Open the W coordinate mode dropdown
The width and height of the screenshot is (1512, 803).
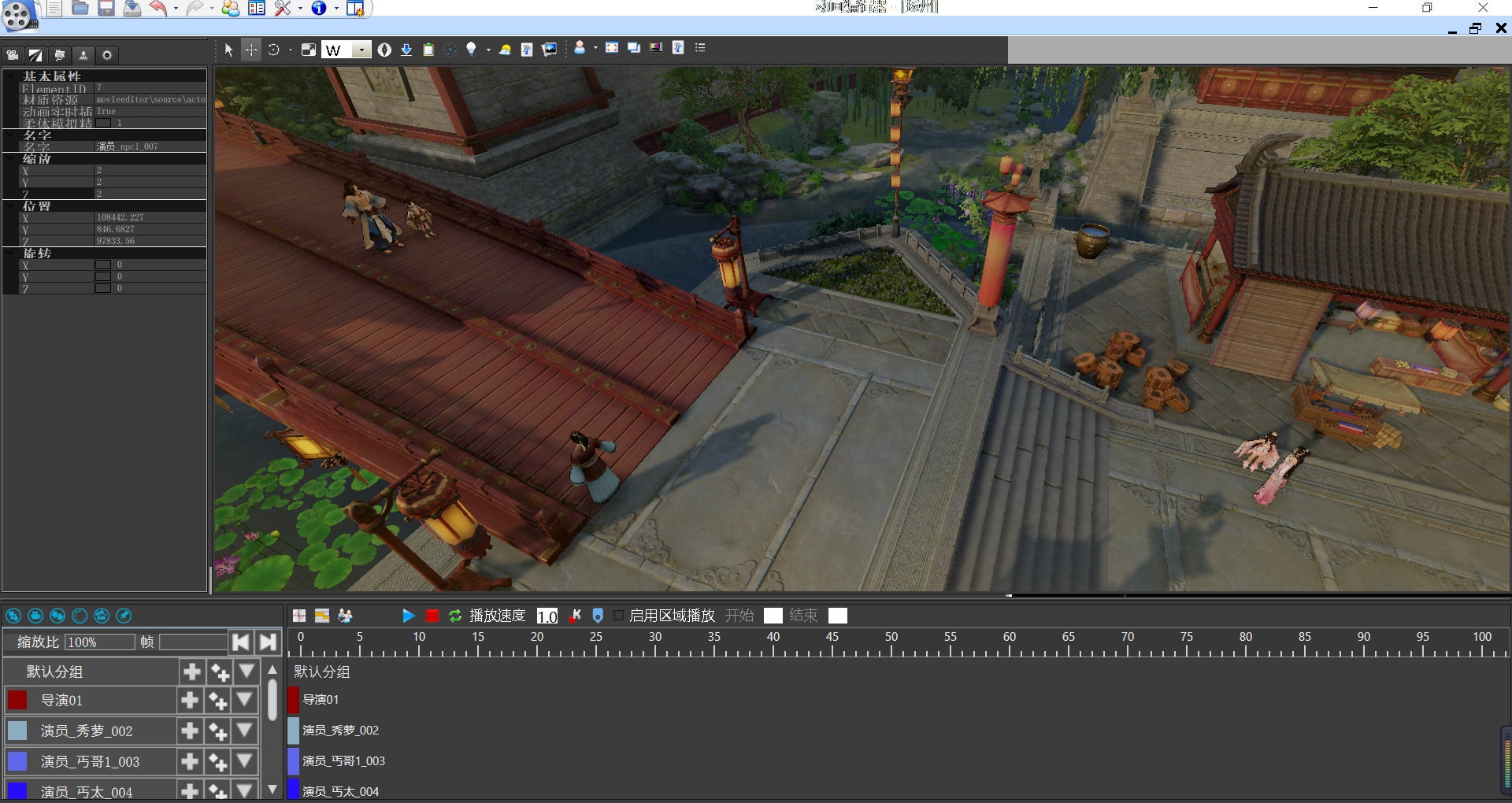tap(361, 50)
